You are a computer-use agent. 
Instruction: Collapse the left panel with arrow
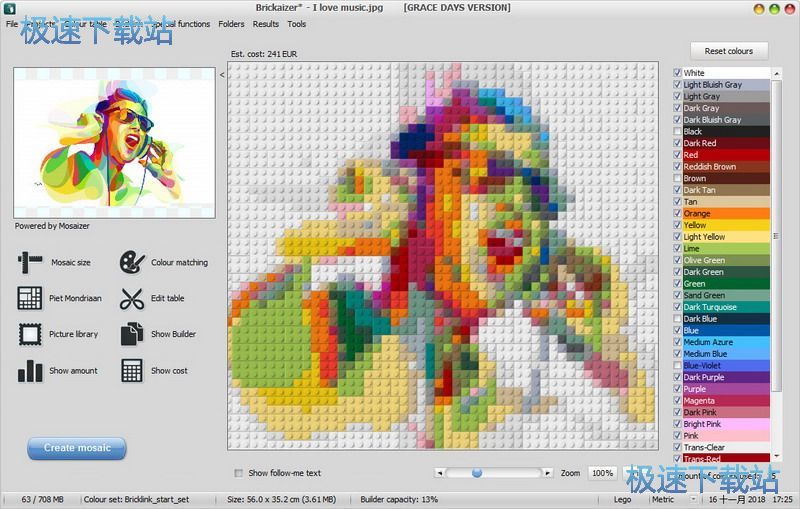[x=222, y=73]
